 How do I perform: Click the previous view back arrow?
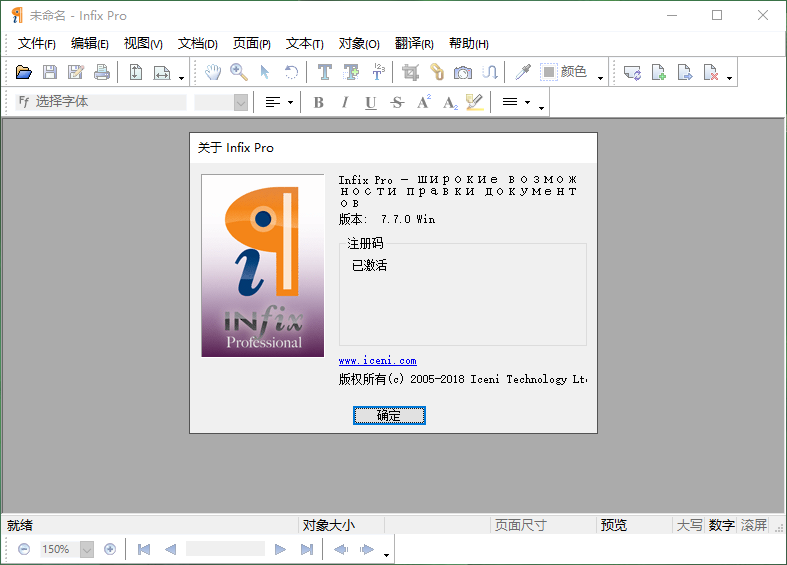pyautogui.click(x=341, y=549)
